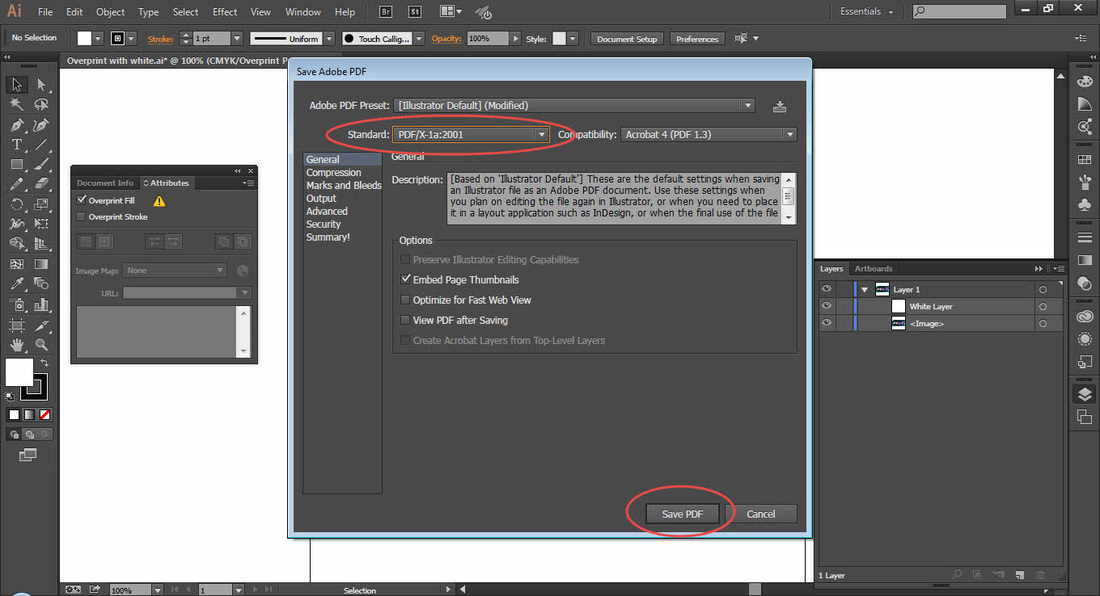Viewport: 1100px width, 596px height.
Task: Select Compression in PDF dialog list
Action: (x=333, y=172)
